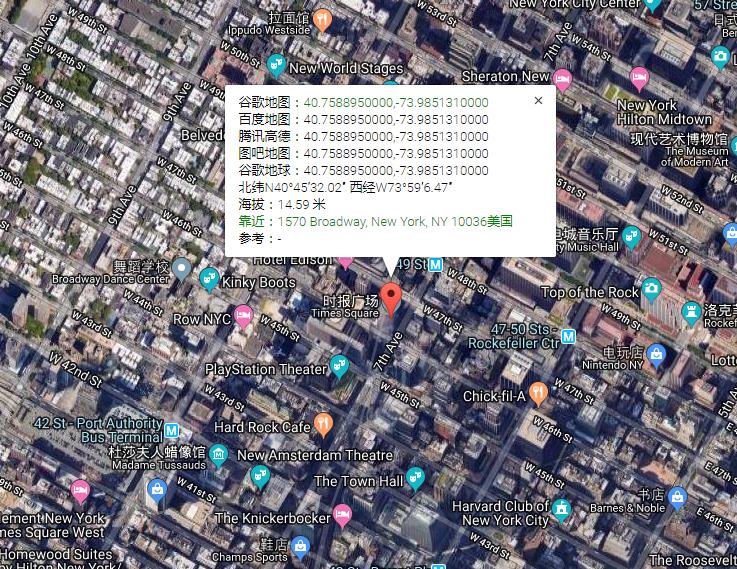
Task: Click the altitude value 14.59 米
Action: pyautogui.click(x=301, y=204)
